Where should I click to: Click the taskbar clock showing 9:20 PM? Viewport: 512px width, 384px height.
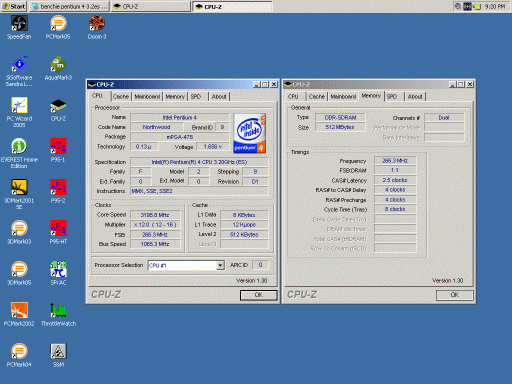tap(495, 6)
